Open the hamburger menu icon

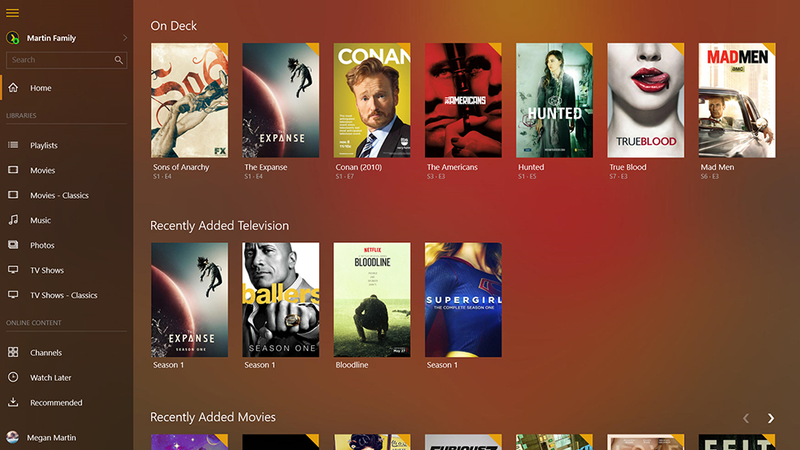click(12, 13)
